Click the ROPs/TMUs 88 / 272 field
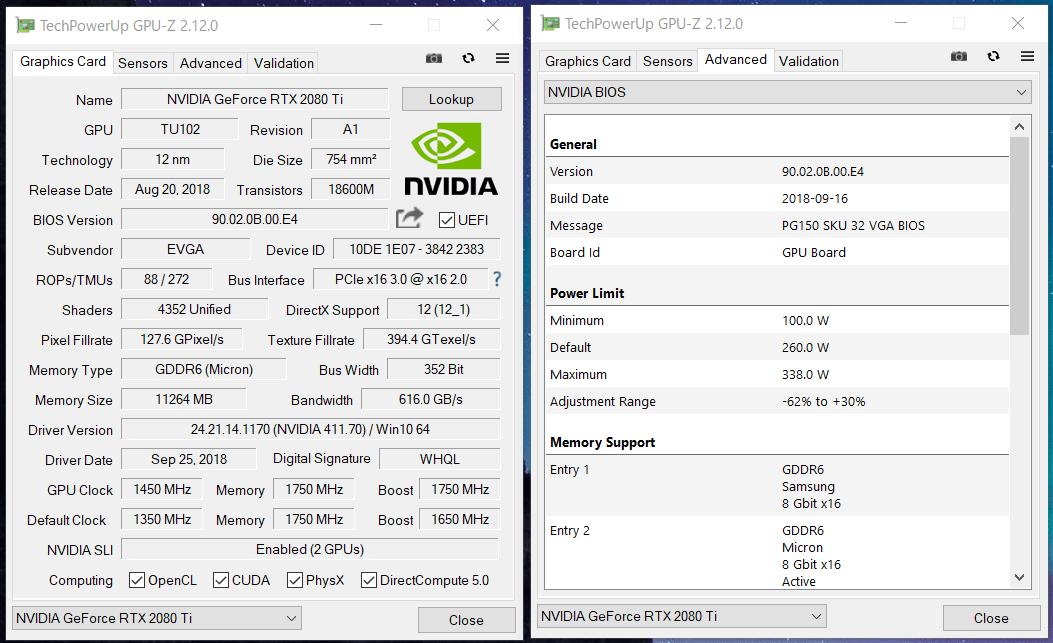Screen dimensions: 1053x643 coord(167,279)
